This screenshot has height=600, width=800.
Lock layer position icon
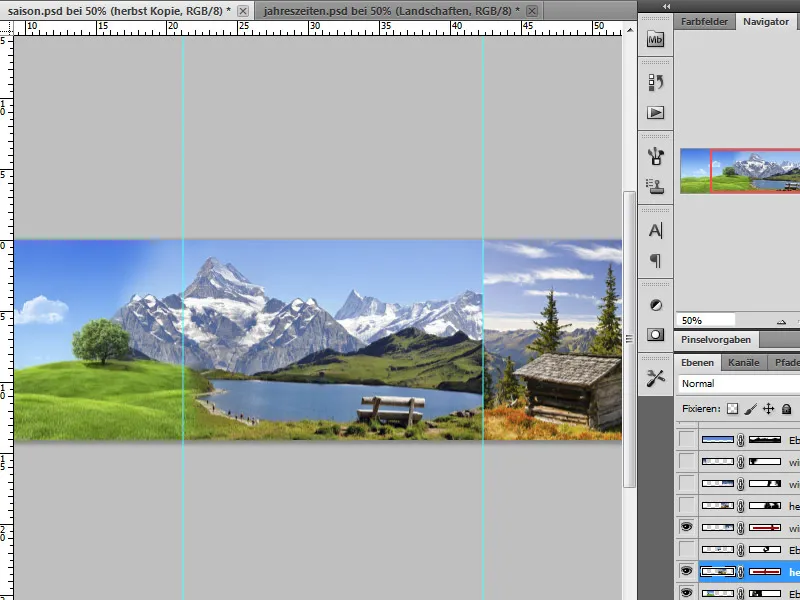point(768,409)
